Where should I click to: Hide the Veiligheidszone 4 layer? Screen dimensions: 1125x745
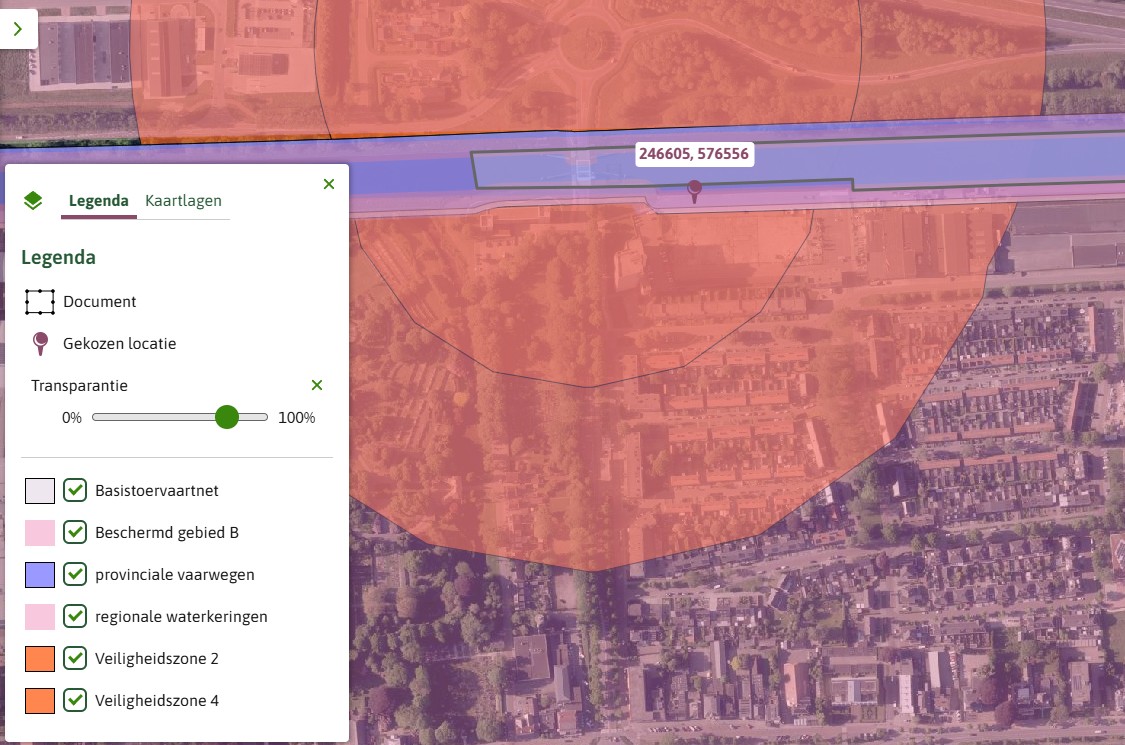tap(75, 701)
